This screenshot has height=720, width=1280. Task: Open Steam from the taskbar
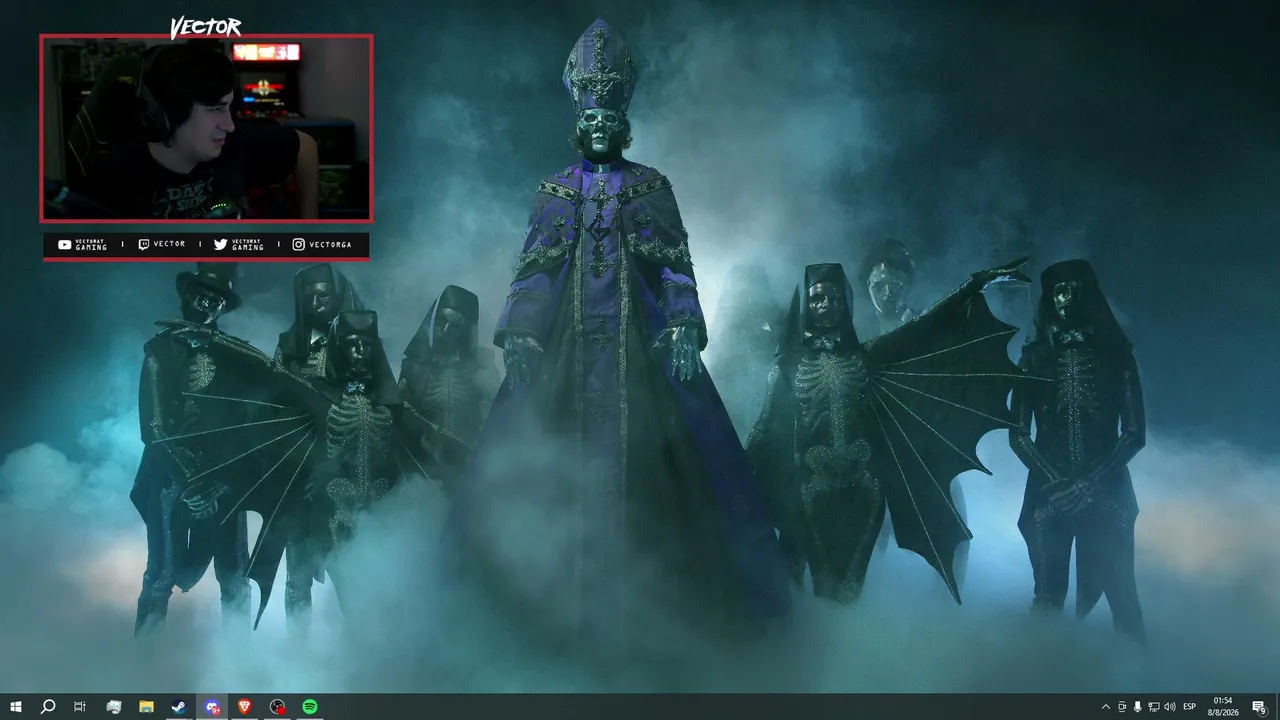pyautogui.click(x=179, y=707)
